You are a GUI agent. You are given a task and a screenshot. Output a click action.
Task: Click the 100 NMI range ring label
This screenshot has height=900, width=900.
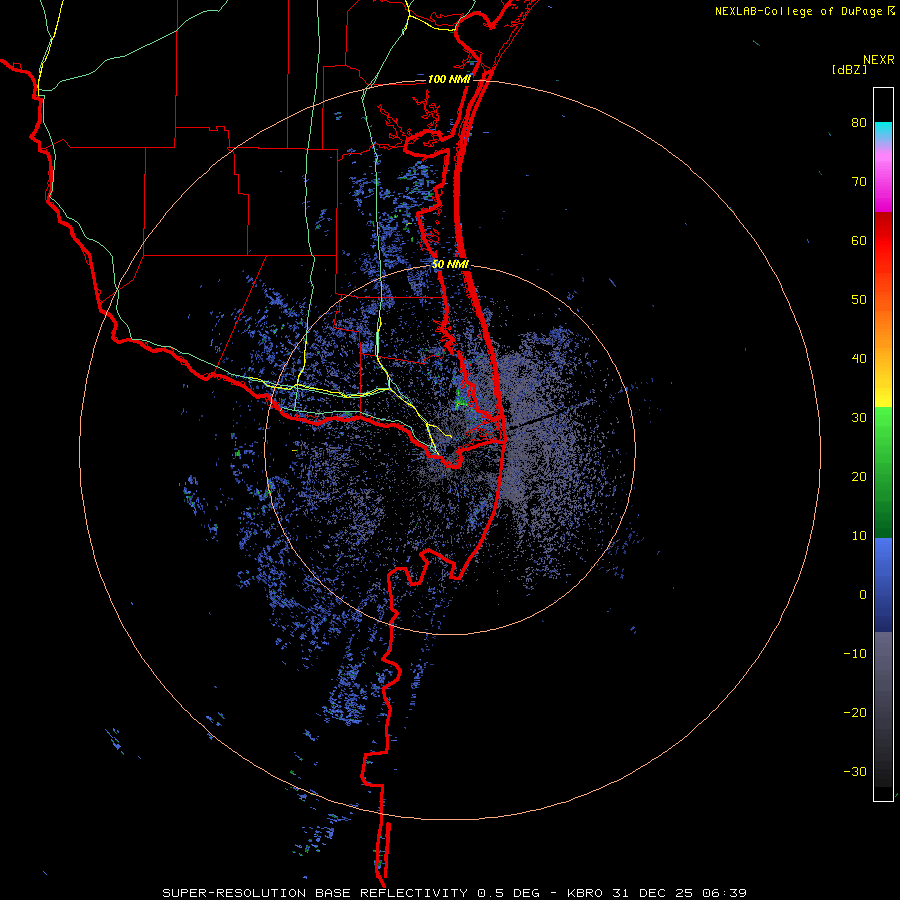449,79
